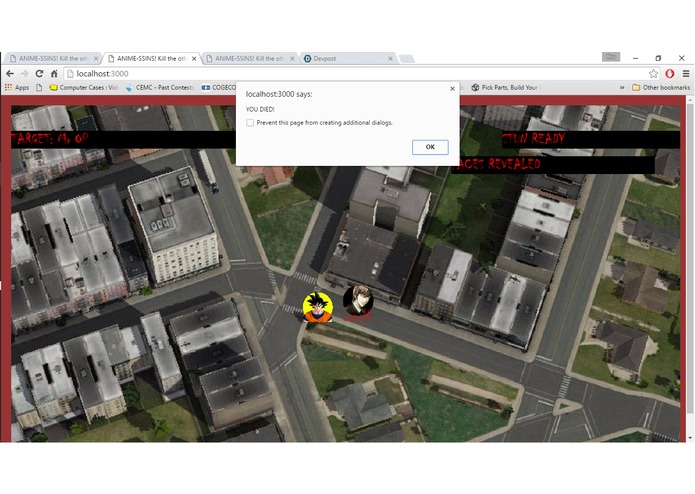Open the Pick Parts, Build Your bookmark
Viewport: 695px width, 494px height.
pos(504,88)
